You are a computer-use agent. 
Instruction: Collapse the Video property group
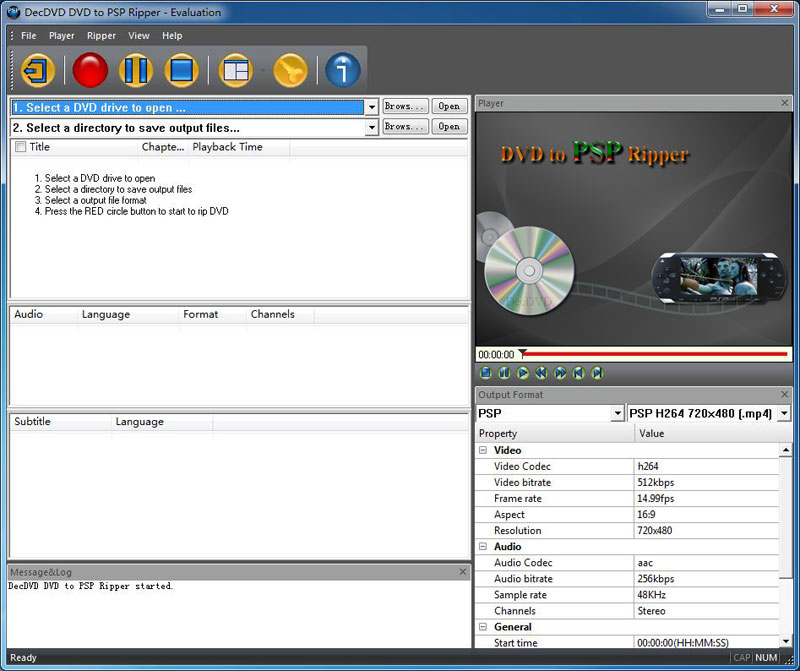point(483,450)
